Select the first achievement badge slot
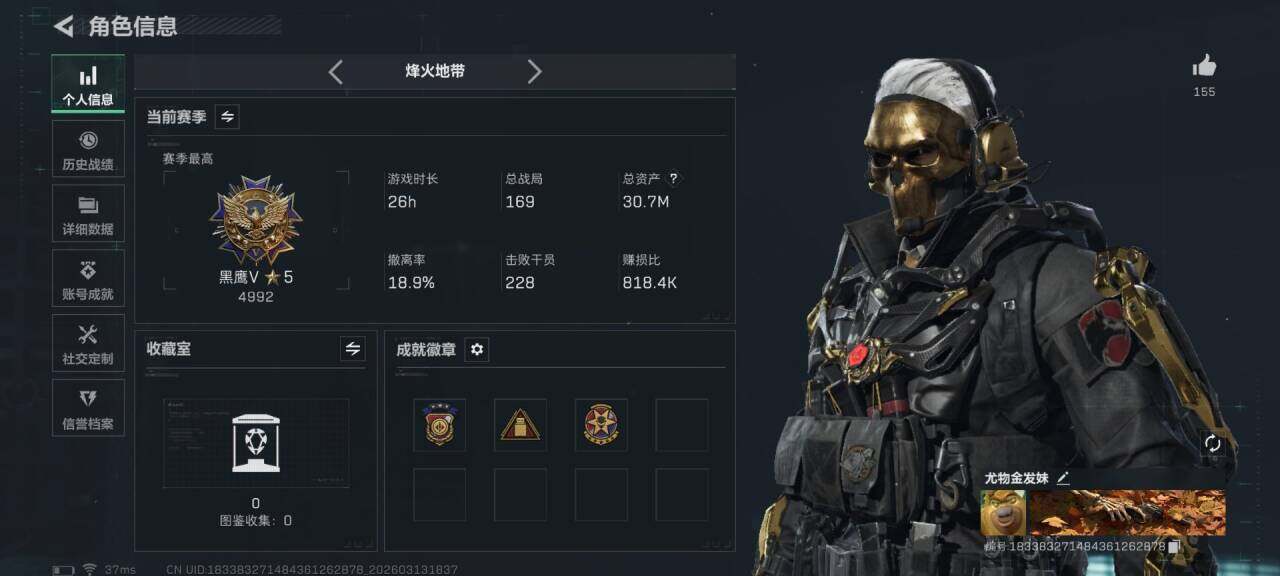Image resolution: width=1280 pixels, height=576 pixels. (439, 425)
